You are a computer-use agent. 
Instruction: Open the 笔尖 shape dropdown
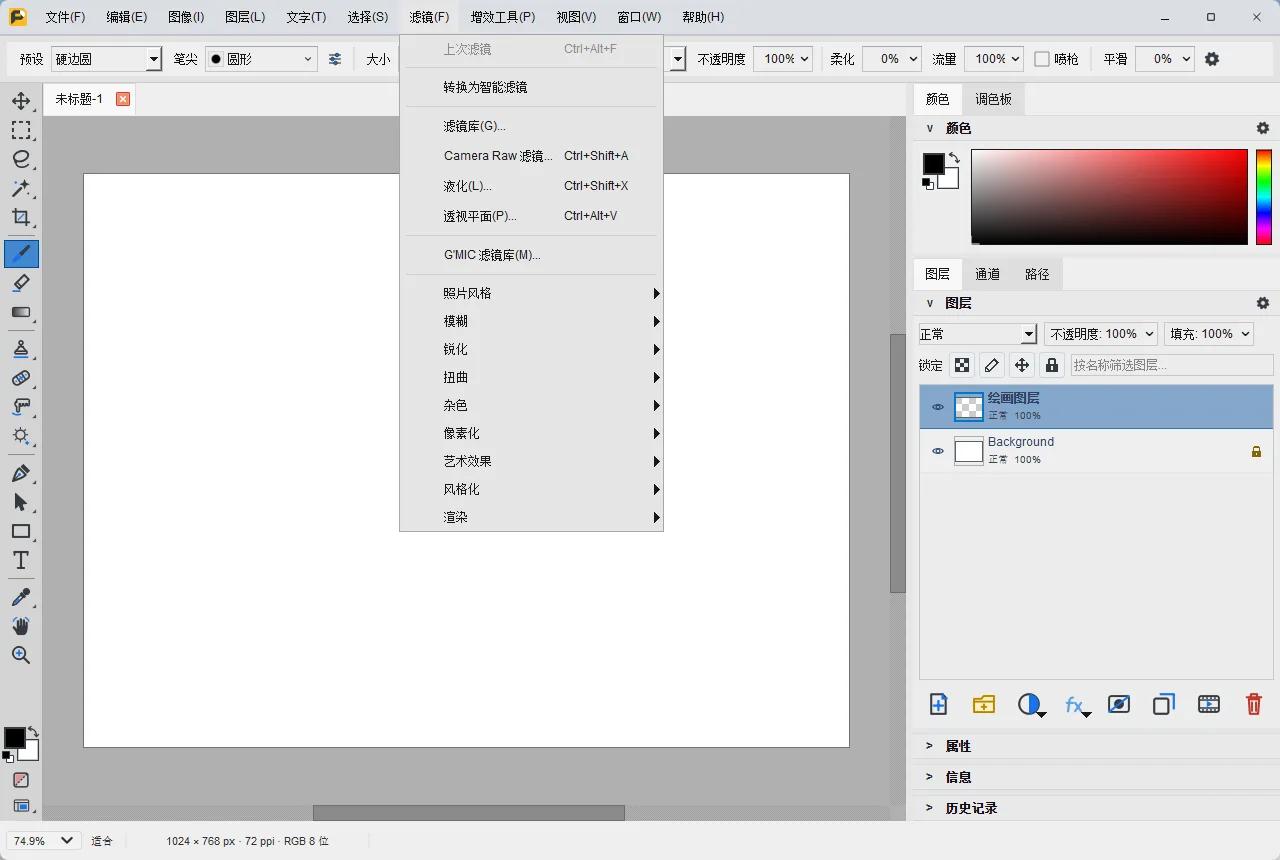[x=261, y=59]
